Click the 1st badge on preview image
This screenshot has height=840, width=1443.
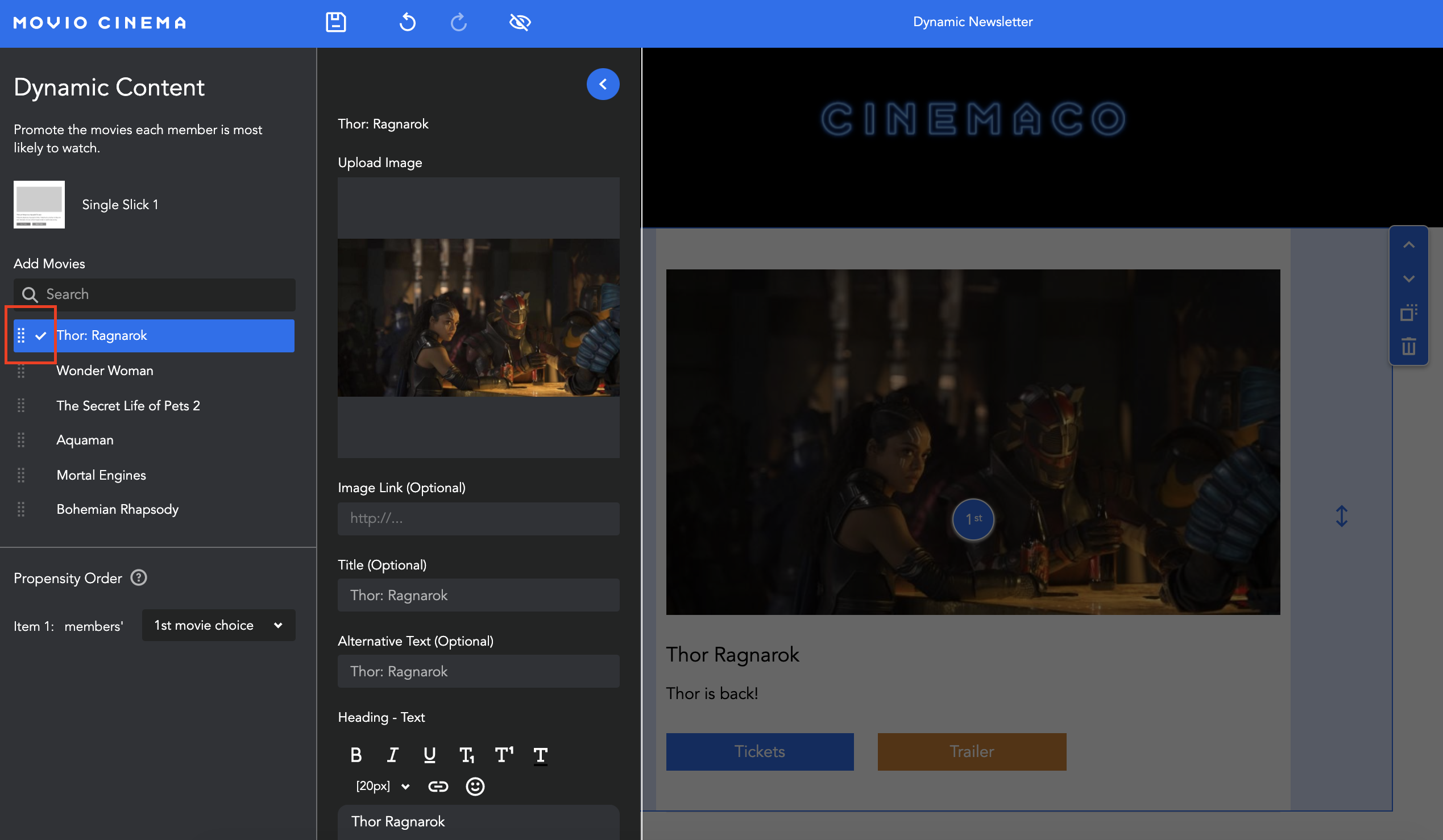click(973, 519)
